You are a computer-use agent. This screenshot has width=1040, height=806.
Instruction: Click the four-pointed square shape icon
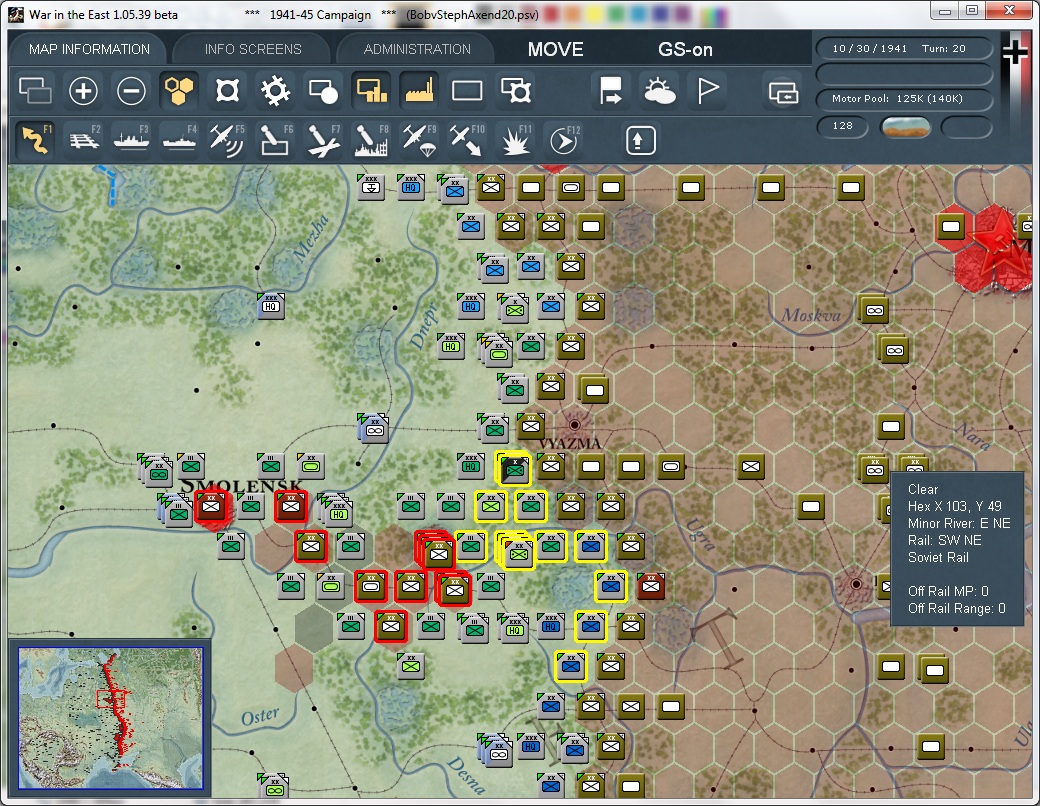pyautogui.click(x=228, y=90)
